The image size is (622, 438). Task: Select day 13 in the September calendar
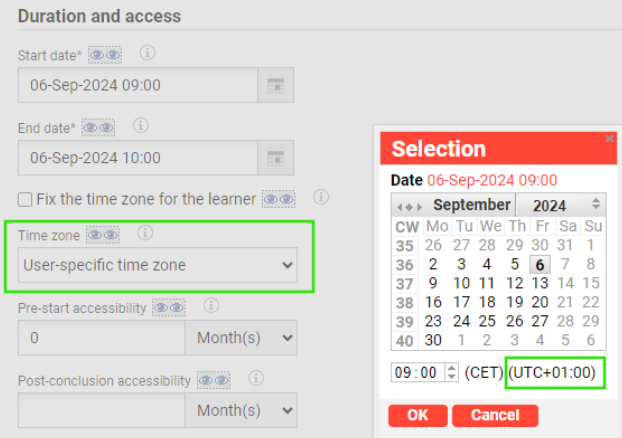(x=540, y=283)
